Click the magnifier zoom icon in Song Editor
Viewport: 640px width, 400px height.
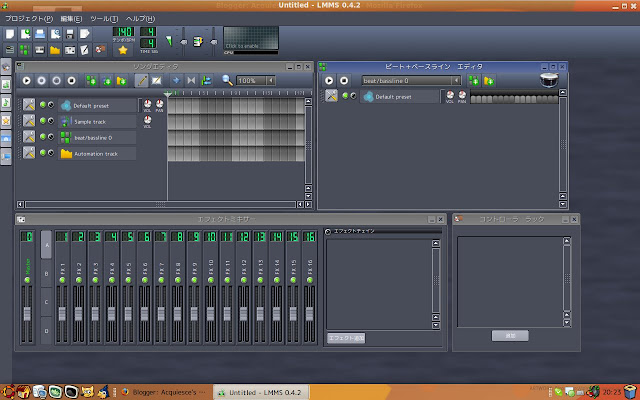[227, 80]
